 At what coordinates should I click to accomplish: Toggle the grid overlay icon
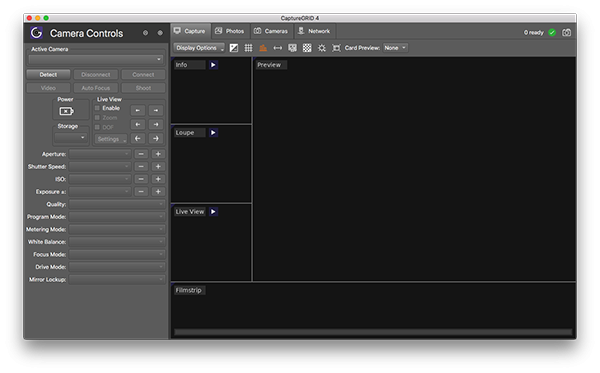point(248,48)
